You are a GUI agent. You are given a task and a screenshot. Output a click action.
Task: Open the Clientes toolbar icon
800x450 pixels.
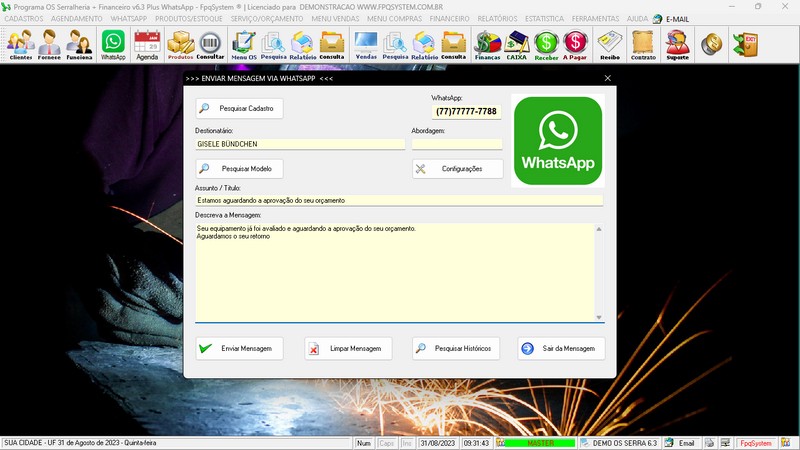[x=21, y=45]
